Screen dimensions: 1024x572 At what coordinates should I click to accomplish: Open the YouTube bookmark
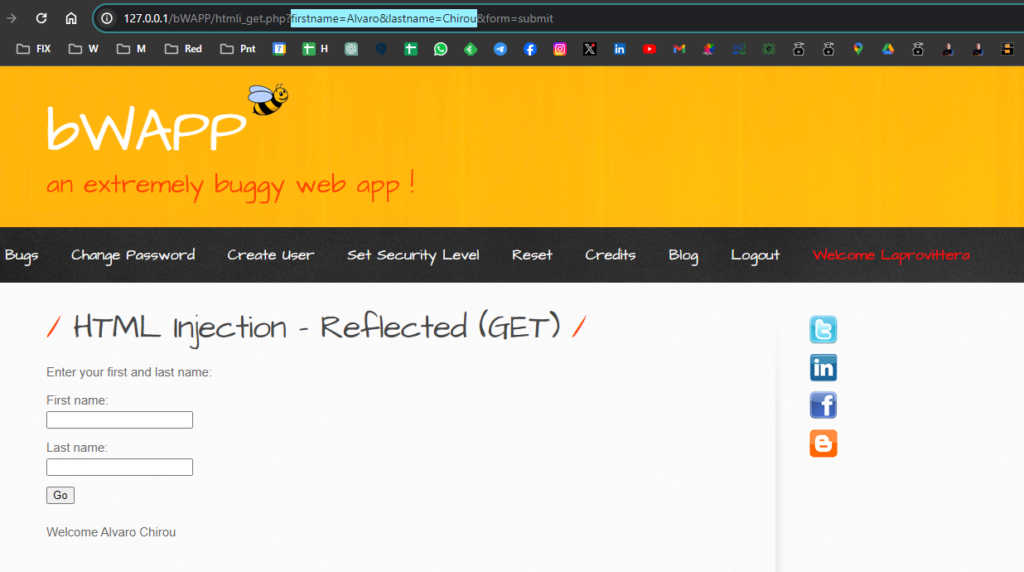coord(649,49)
